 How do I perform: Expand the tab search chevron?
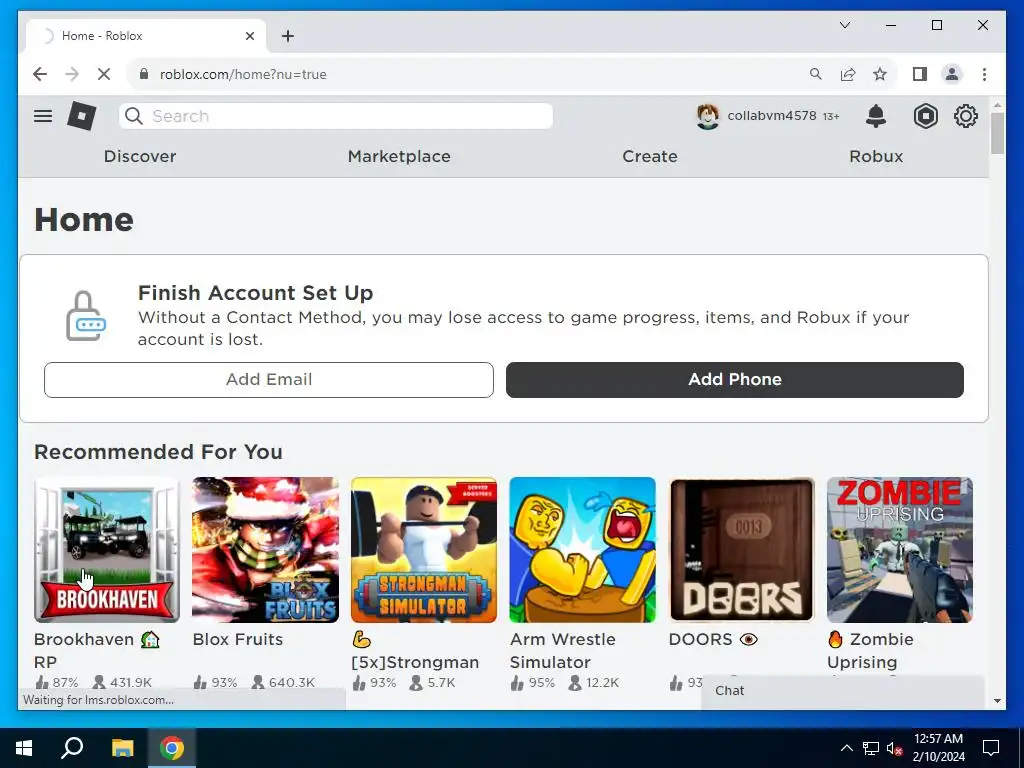844,25
